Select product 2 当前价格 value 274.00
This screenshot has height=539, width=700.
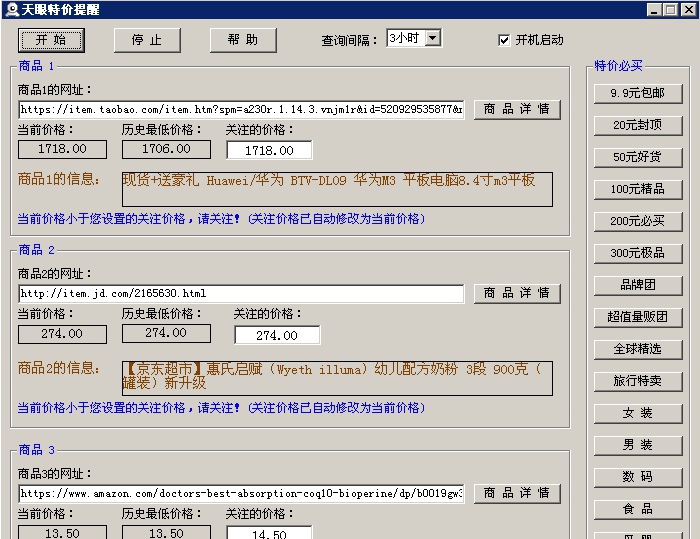coord(62,334)
